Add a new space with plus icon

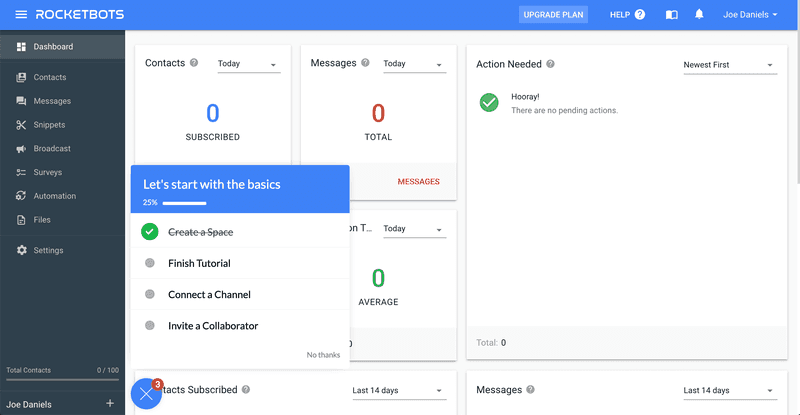110,404
